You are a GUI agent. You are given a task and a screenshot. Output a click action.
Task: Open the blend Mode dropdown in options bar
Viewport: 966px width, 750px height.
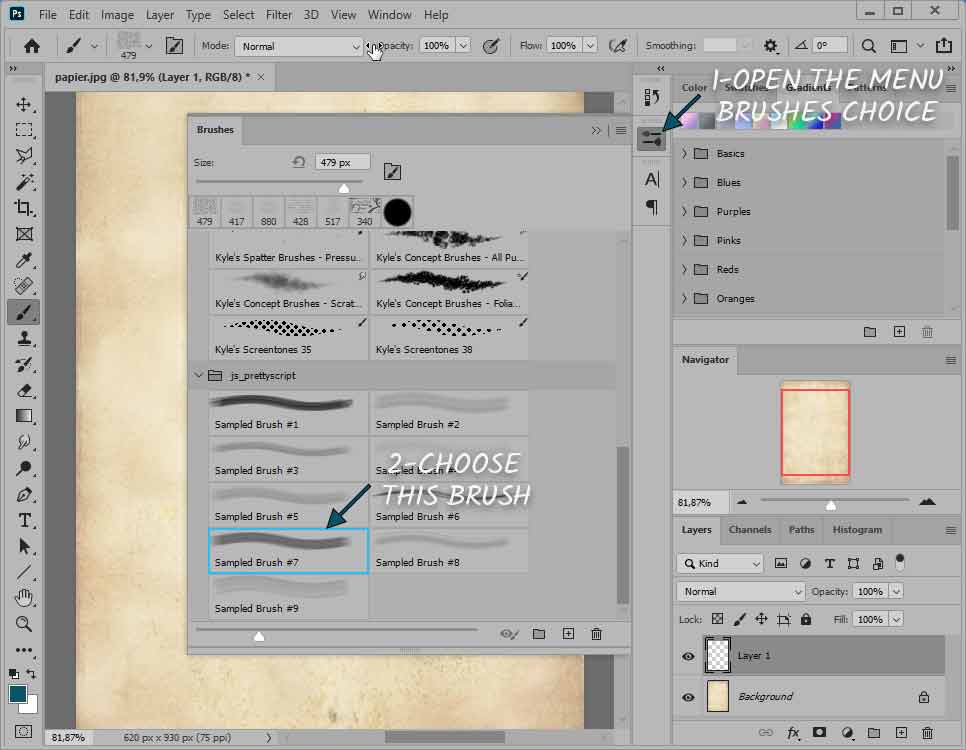coord(299,46)
